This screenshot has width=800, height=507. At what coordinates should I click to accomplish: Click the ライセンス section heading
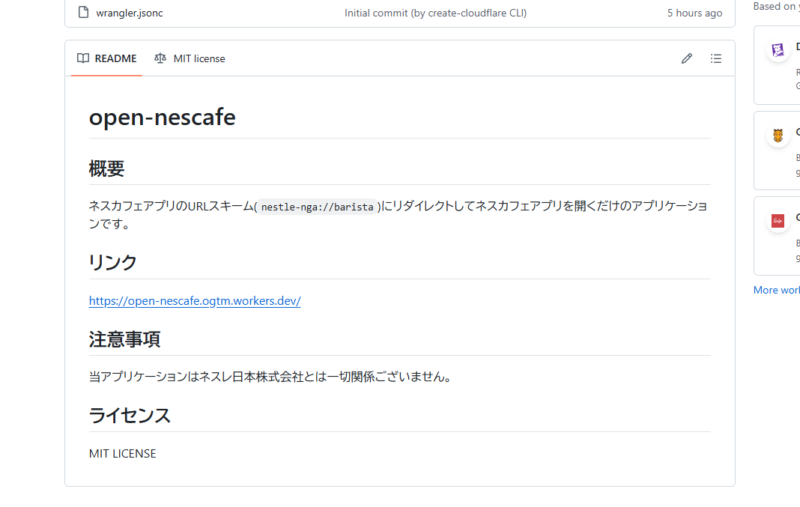[130, 415]
